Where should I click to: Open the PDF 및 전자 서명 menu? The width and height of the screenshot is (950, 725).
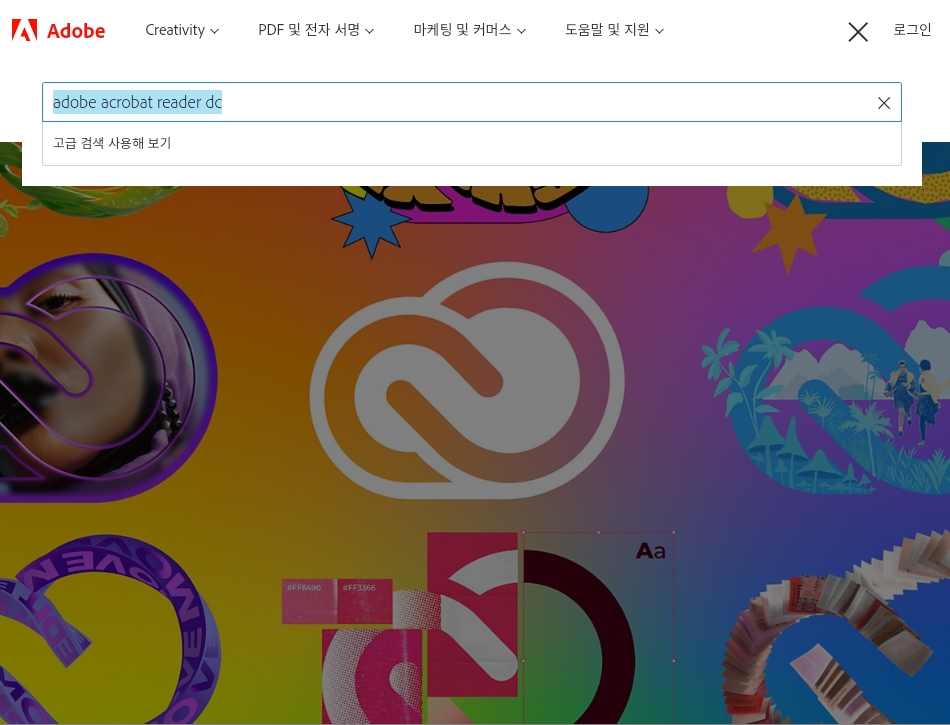click(316, 30)
